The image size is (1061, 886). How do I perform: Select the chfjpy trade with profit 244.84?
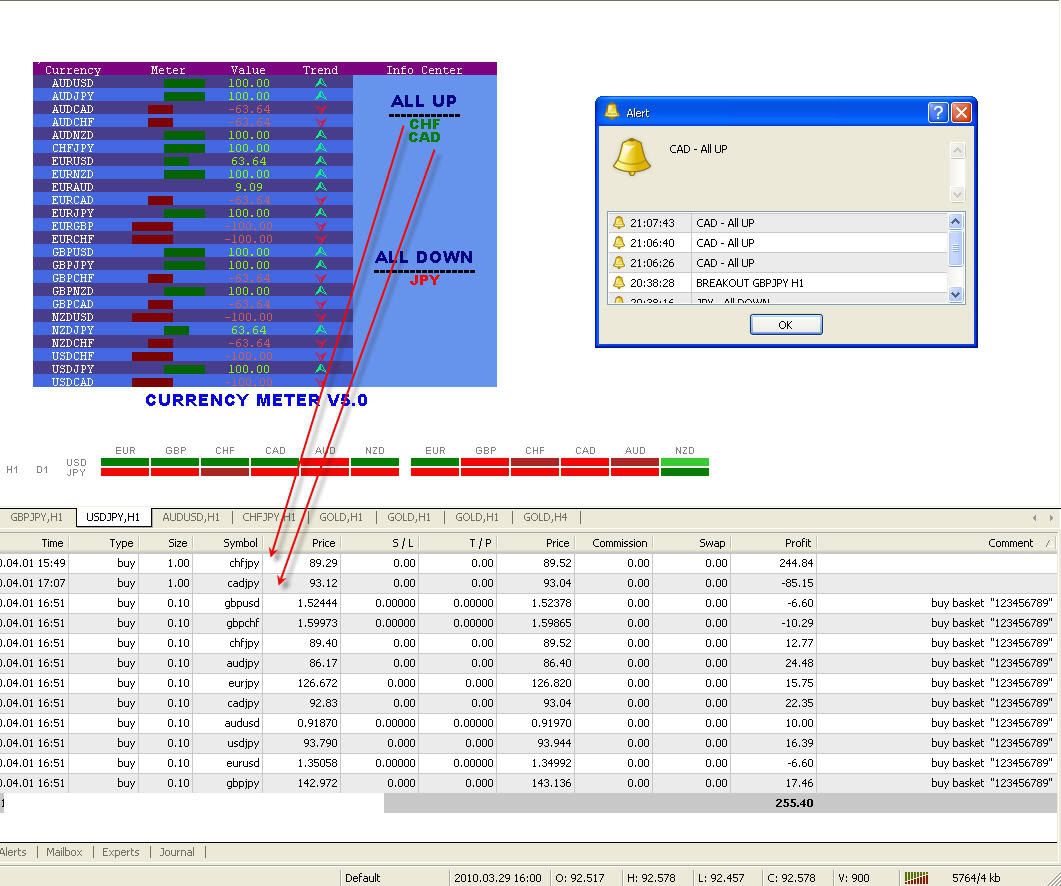coord(528,563)
